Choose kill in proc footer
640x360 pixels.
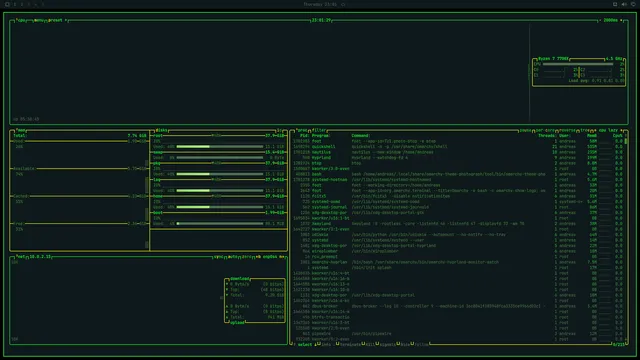click(370, 344)
